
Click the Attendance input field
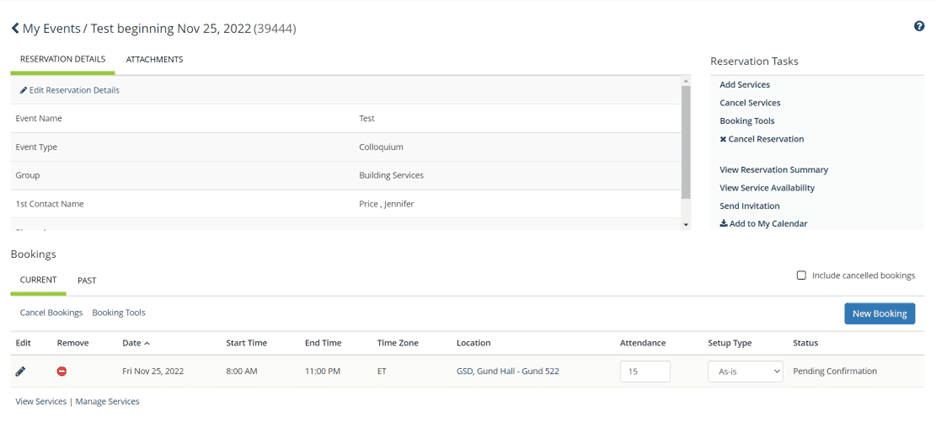644,371
